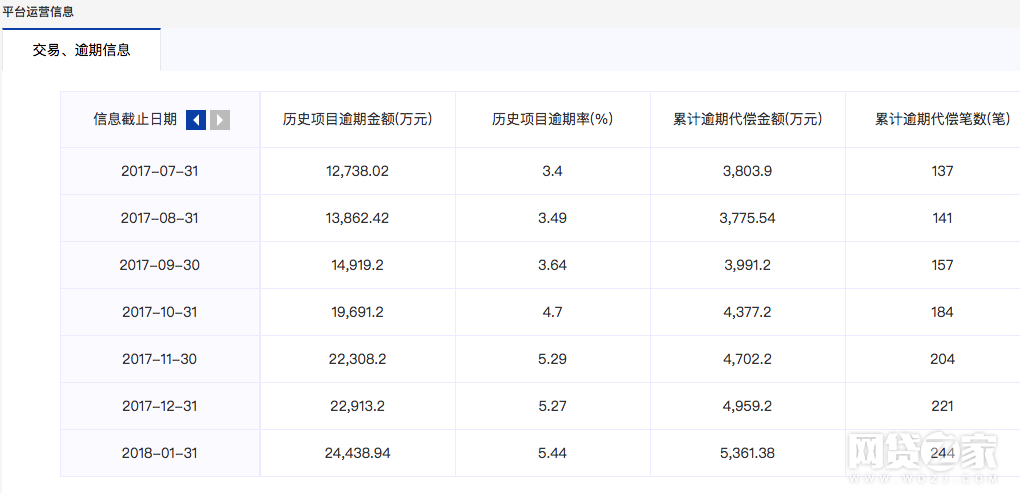Select overdue amount 14,919.2
This screenshot has width=1020, height=493.
click(x=358, y=265)
